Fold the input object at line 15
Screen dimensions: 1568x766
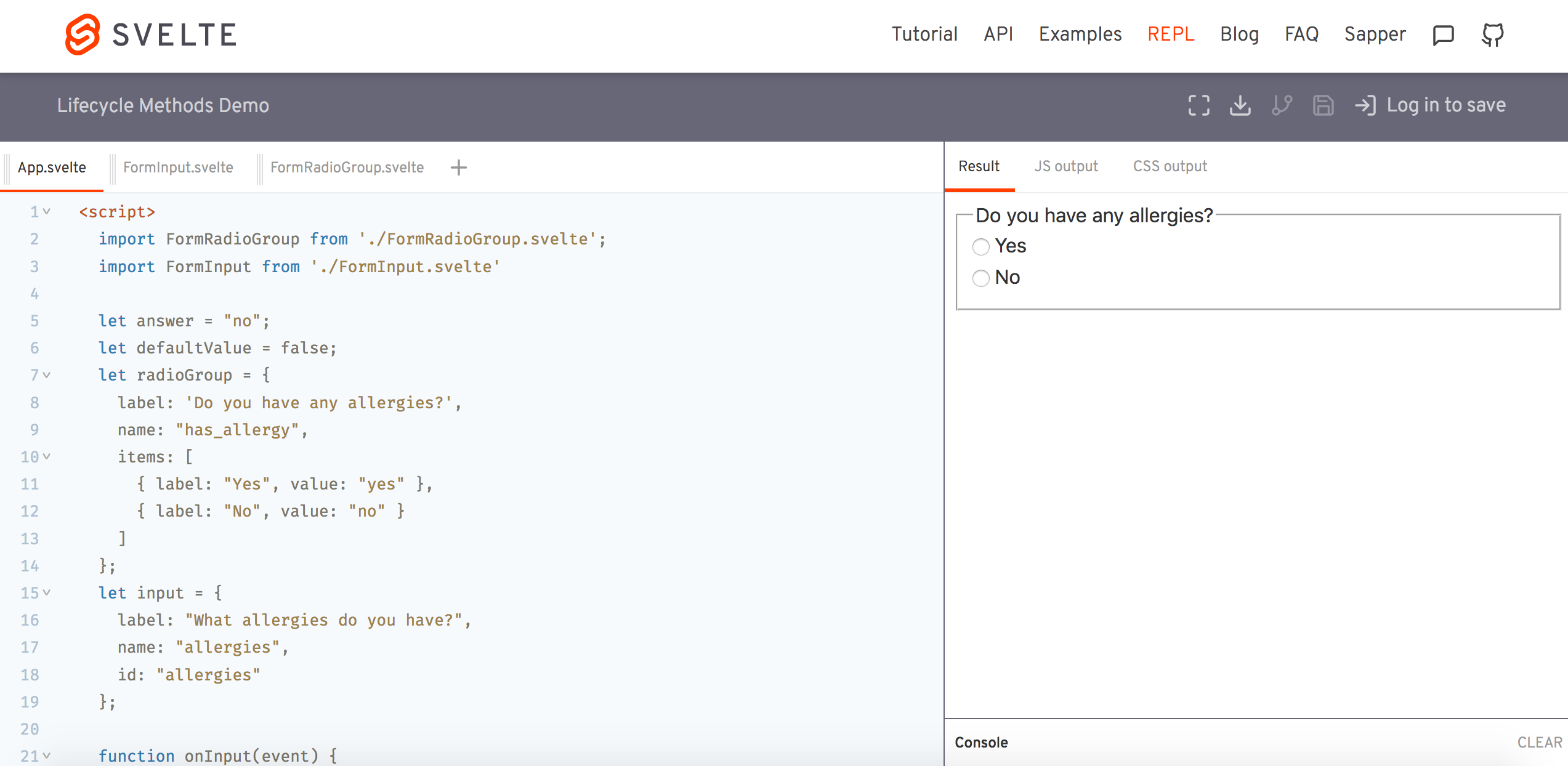tap(47, 593)
